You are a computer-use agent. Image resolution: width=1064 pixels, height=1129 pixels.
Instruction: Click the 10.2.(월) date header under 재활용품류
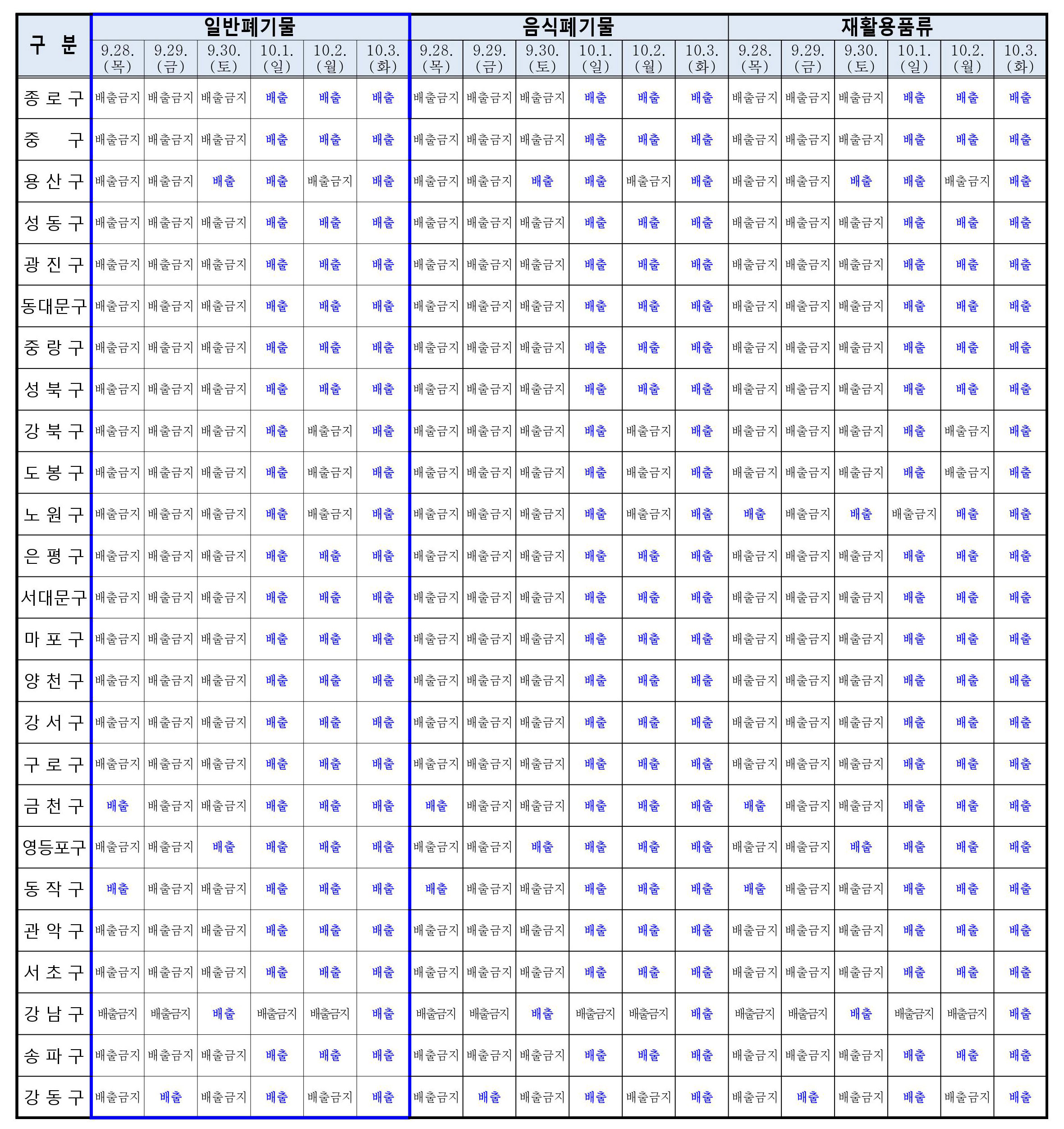click(968, 58)
